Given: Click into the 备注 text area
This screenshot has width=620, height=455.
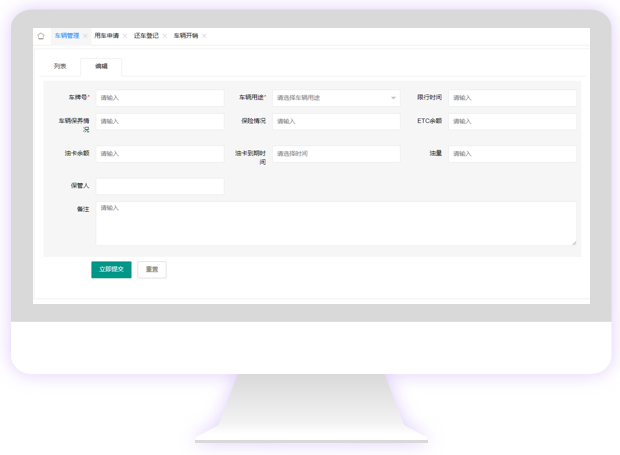Looking at the screenshot, I should coord(335,223).
